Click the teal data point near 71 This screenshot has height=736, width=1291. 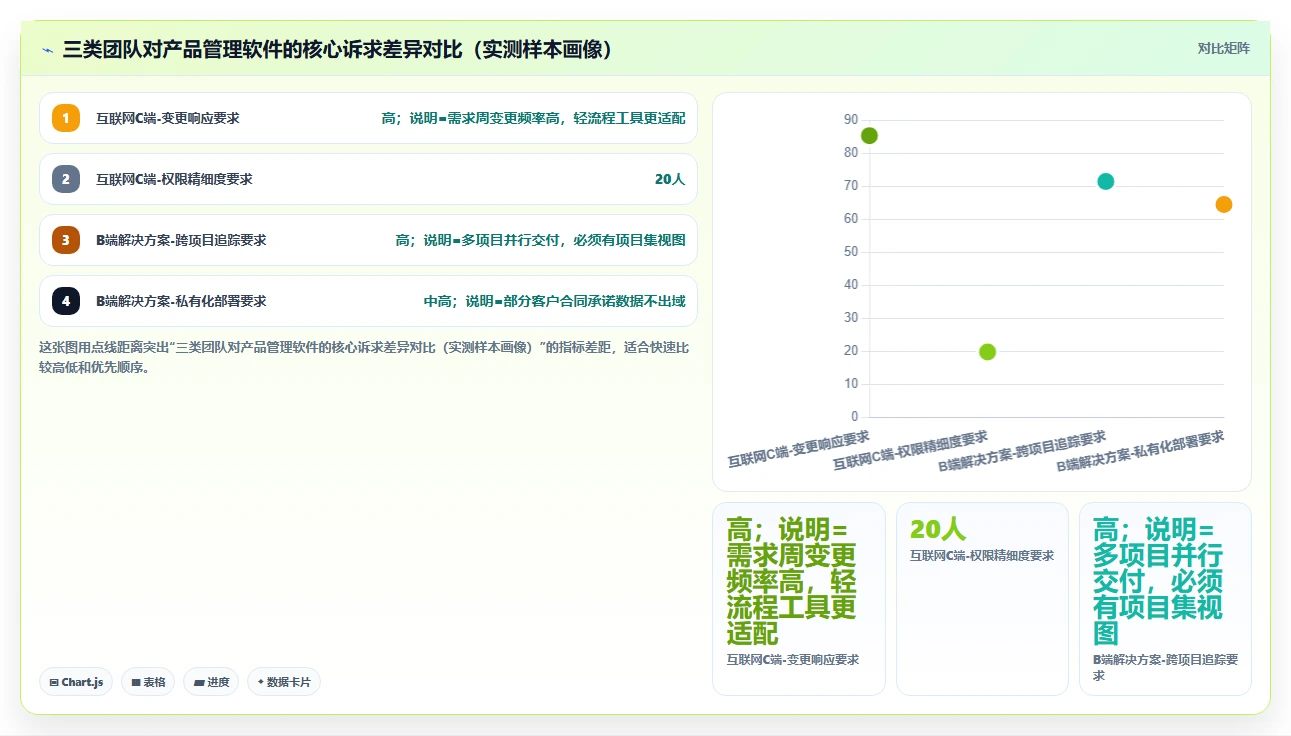pyautogui.click(x=1105, y=181)
